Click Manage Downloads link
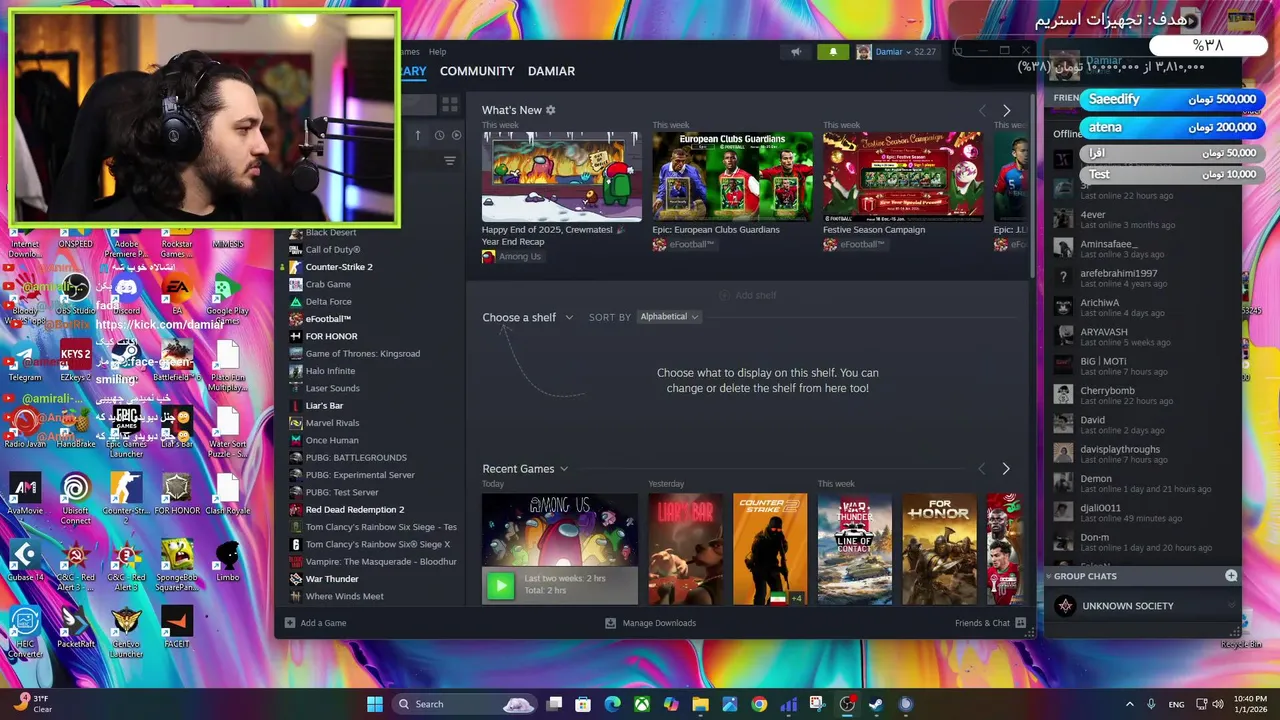The image size is (1280, 720). (x=650, y=623)
